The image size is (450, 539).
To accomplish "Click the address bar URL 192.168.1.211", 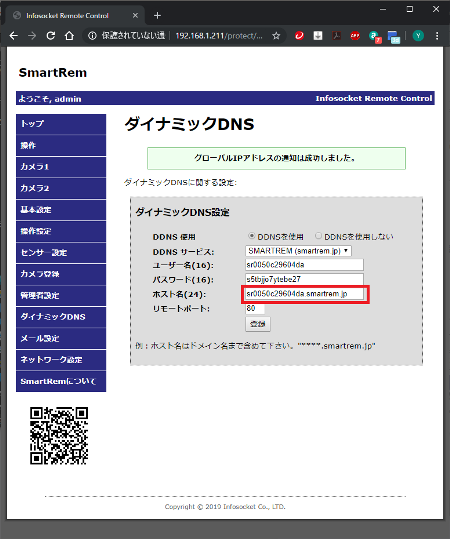I will click(219, 36).
